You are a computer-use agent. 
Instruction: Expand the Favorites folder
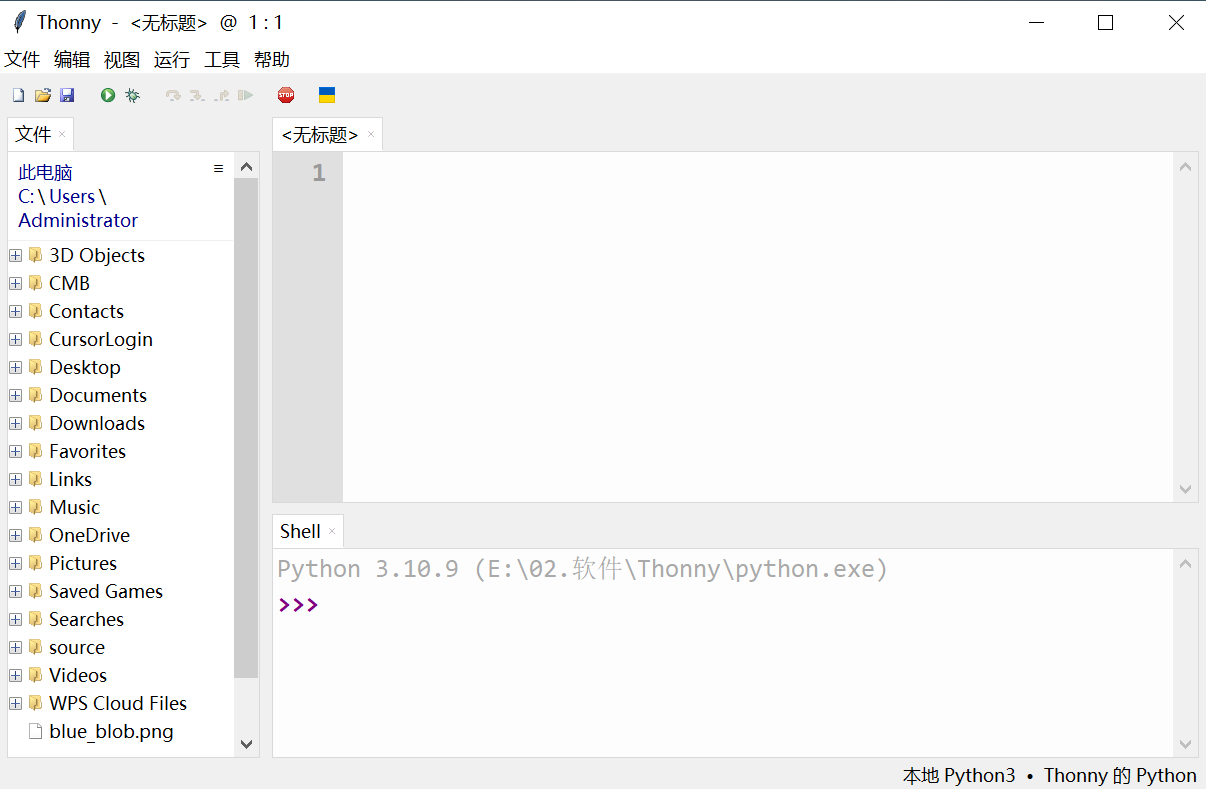point(15,451)
